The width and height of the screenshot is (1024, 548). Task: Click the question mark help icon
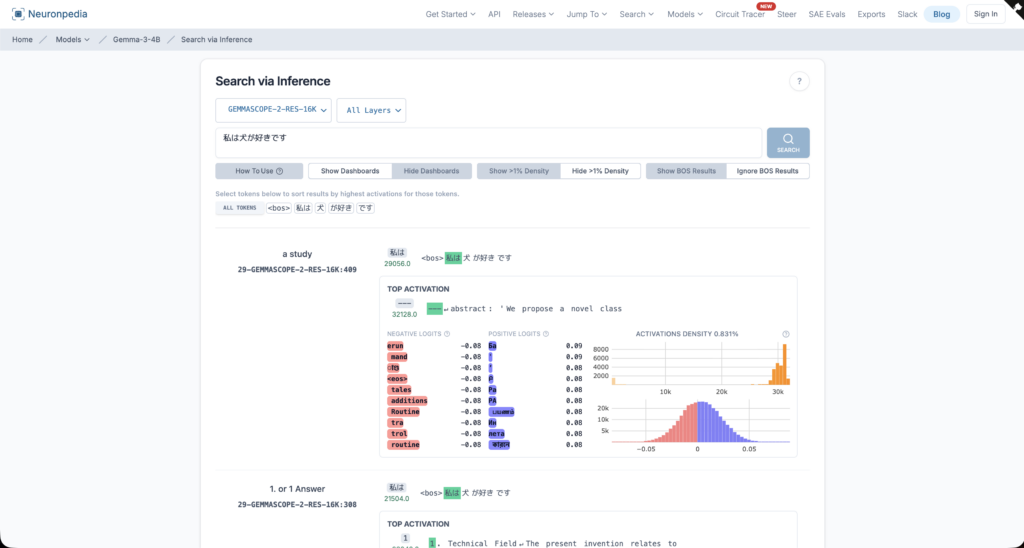coord(798,82)
